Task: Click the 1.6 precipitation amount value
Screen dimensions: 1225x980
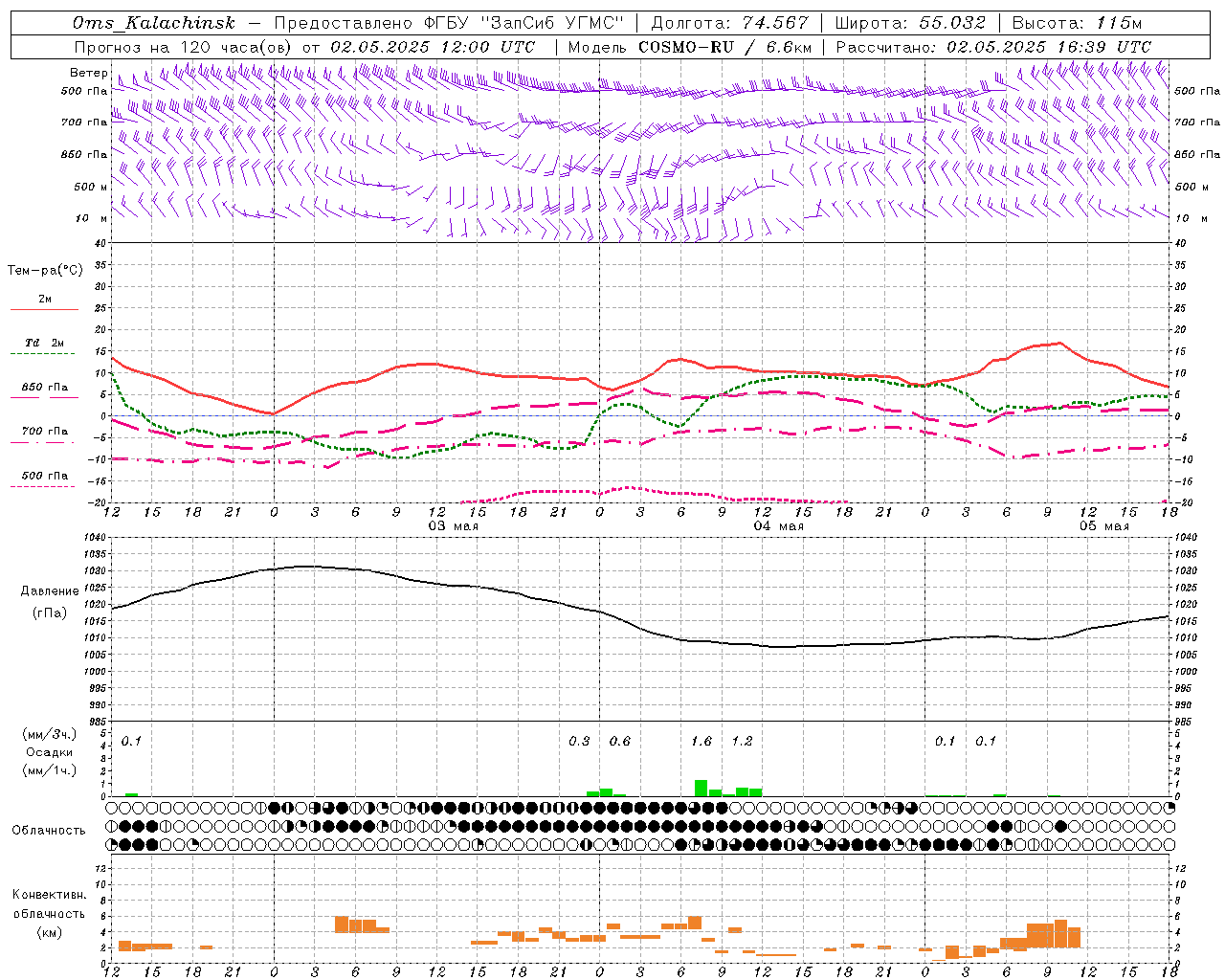Action: point(702,741)
